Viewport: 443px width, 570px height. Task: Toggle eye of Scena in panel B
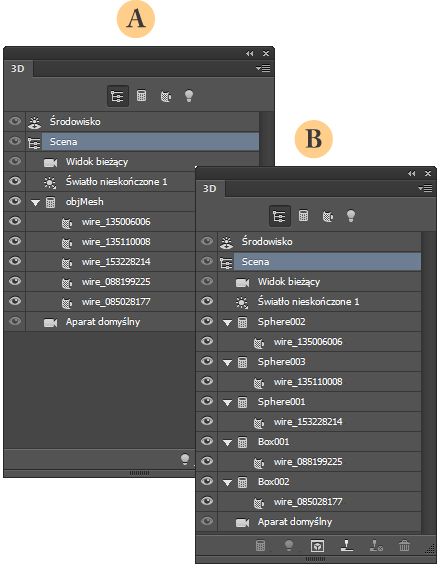207,261
